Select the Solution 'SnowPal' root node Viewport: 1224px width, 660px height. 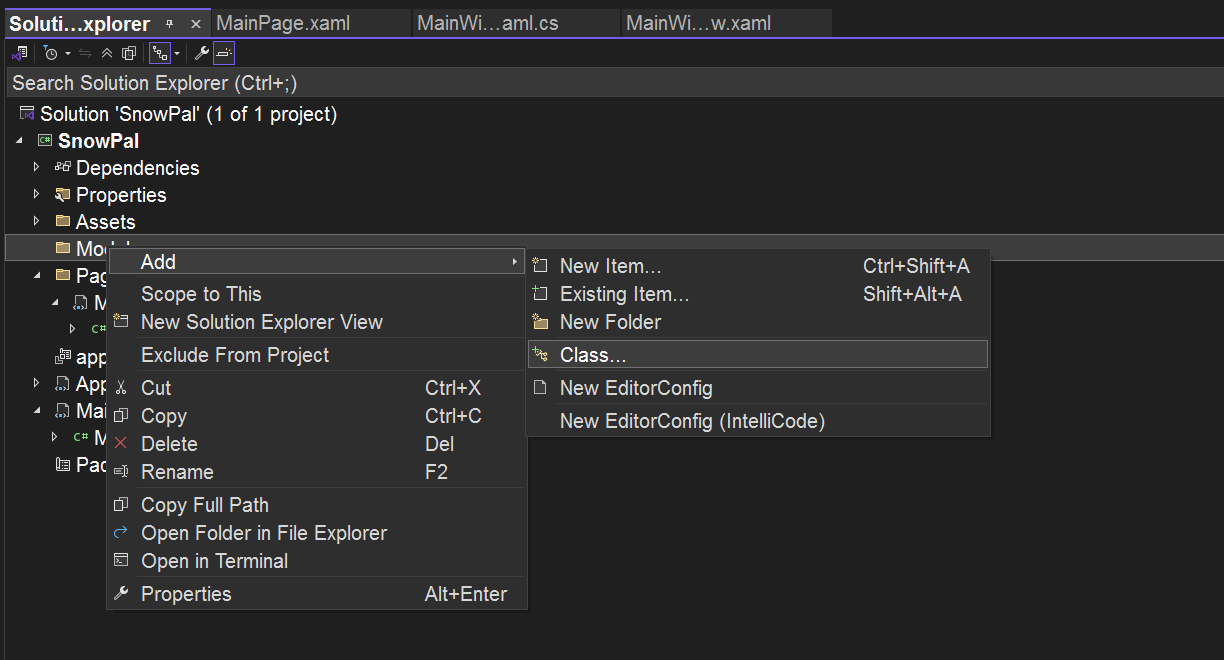tap(188, 114)
